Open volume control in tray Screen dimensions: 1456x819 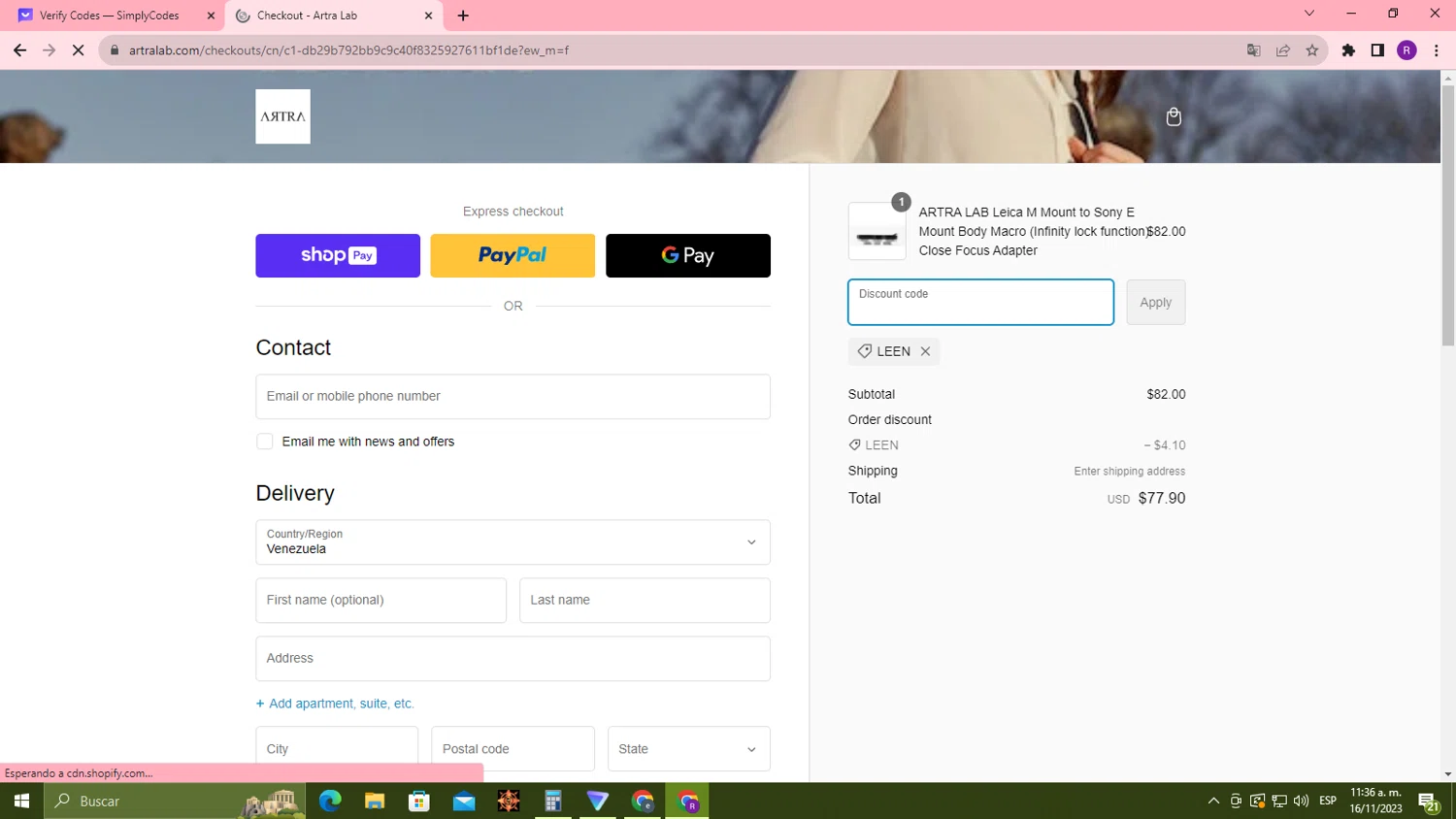click(x=1302, y=801)
